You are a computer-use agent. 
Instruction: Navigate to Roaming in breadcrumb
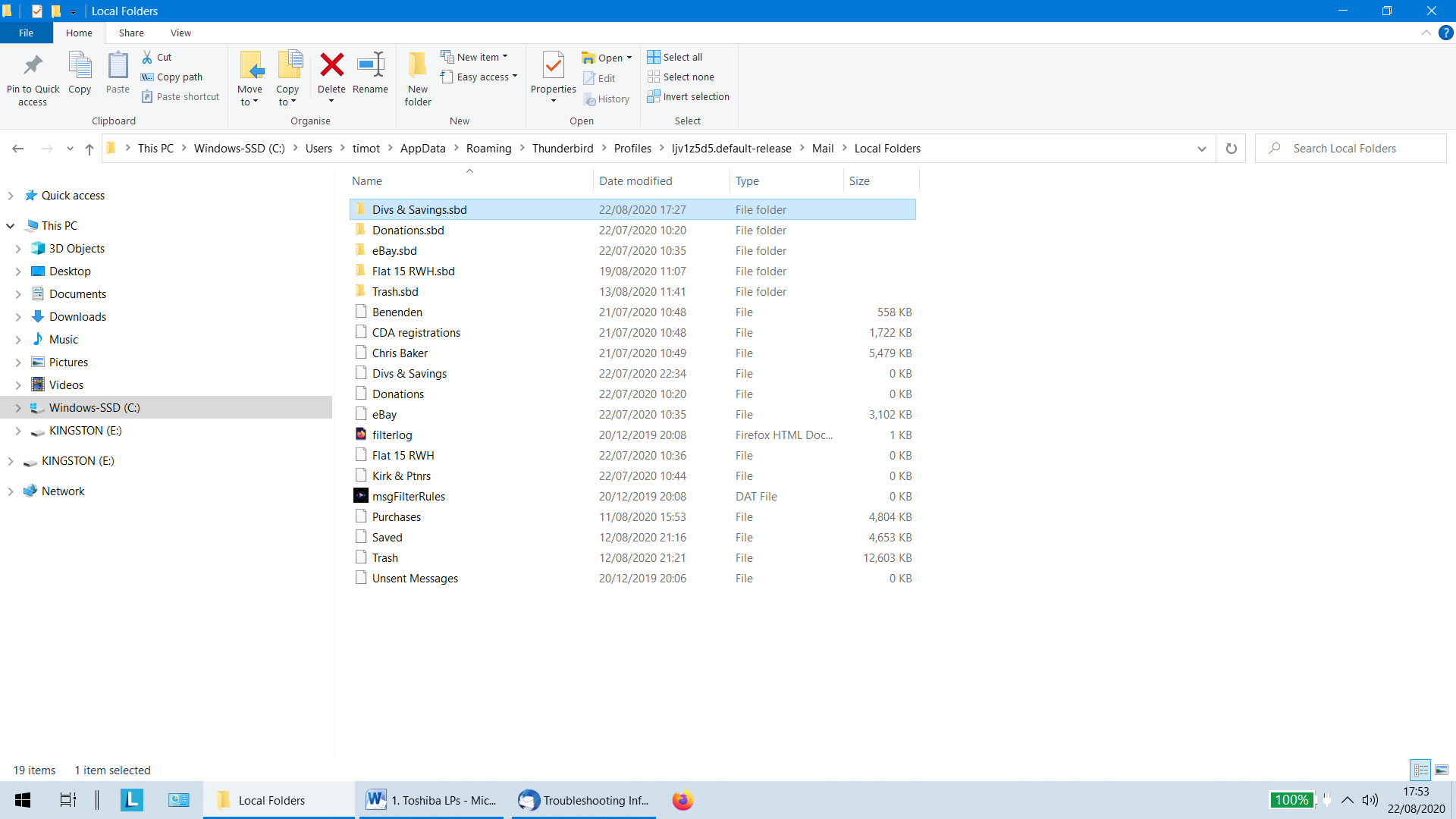(488, 149)
